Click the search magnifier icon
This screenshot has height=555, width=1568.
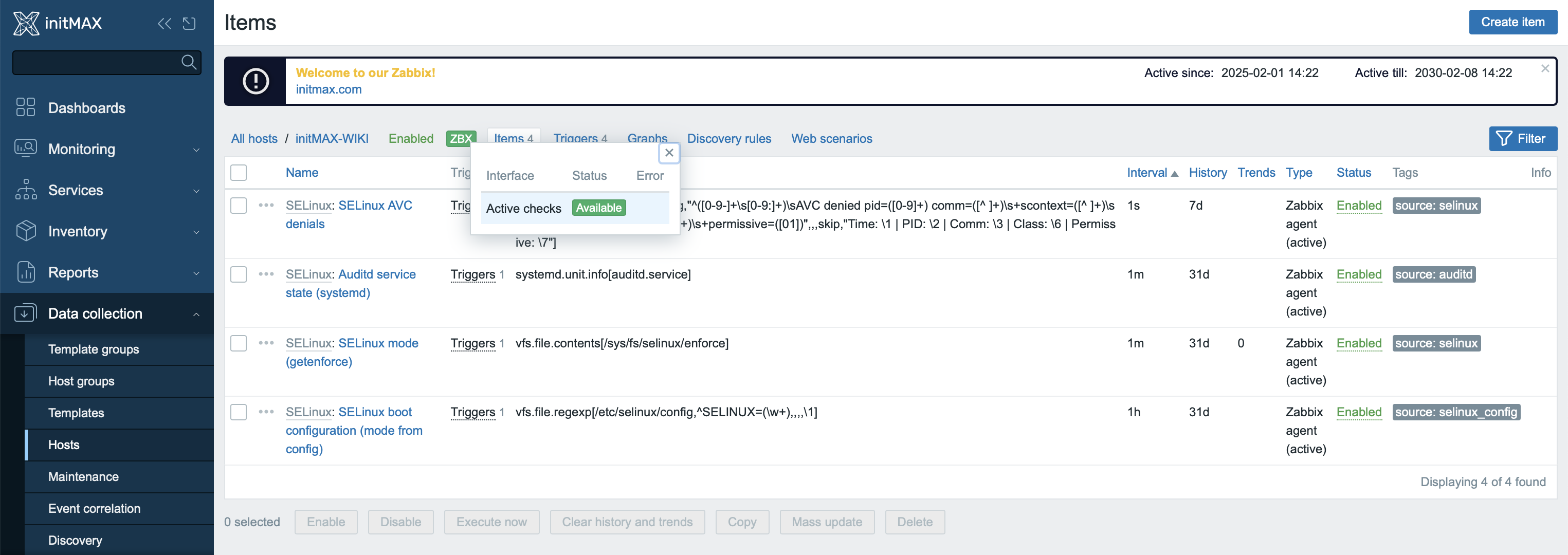tap(189, 62)
